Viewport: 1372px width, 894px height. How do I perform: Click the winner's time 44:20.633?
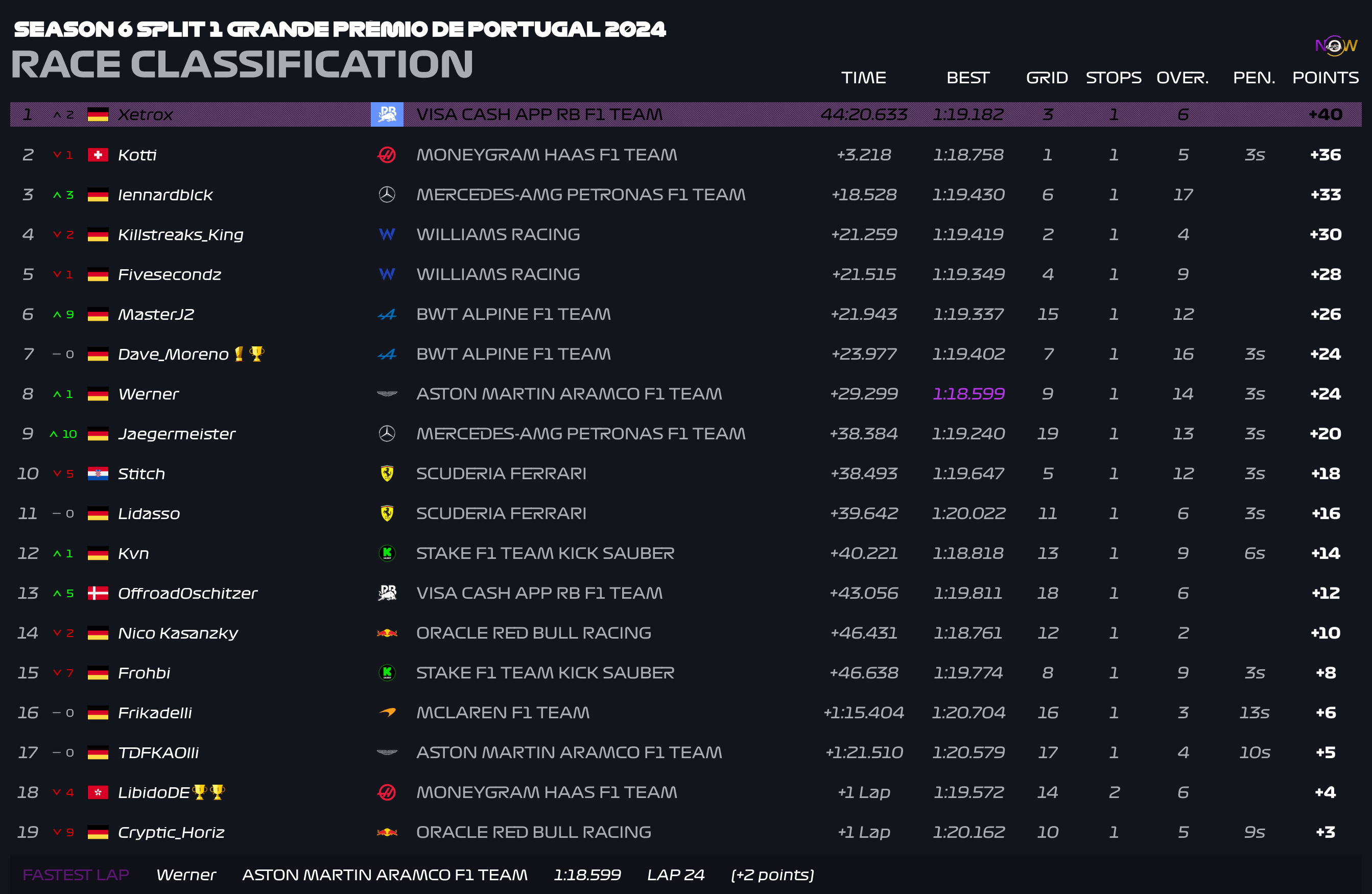point(864,114)
